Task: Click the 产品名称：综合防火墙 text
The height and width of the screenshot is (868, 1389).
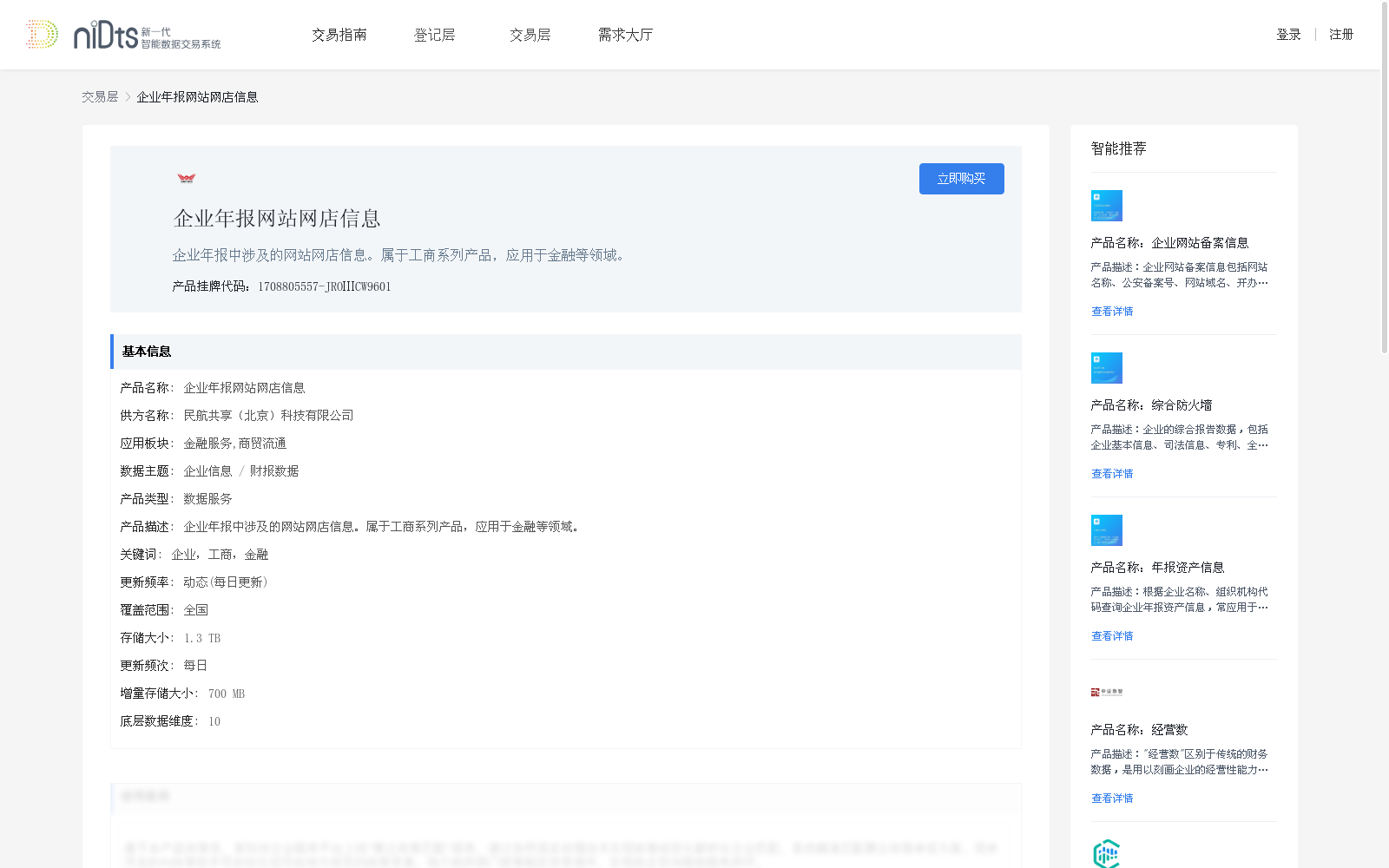Action: coord(1151,405)
